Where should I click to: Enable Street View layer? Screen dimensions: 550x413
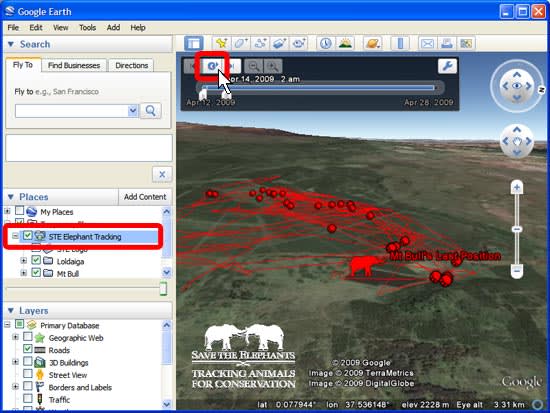click(x=27, y=374)
